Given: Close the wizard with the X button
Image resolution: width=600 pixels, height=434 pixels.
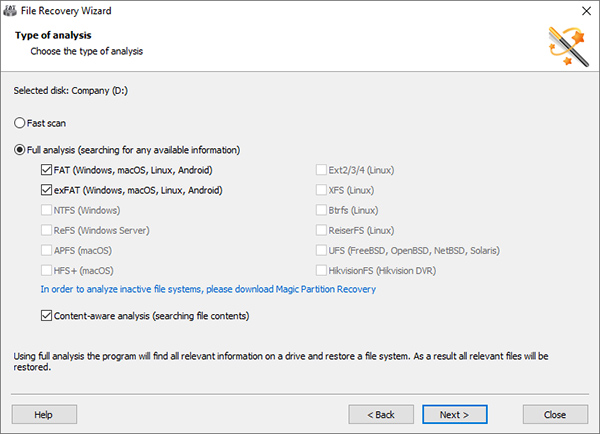Looking at the screenshot, I should pyautogui.click(x=586, y=11).
